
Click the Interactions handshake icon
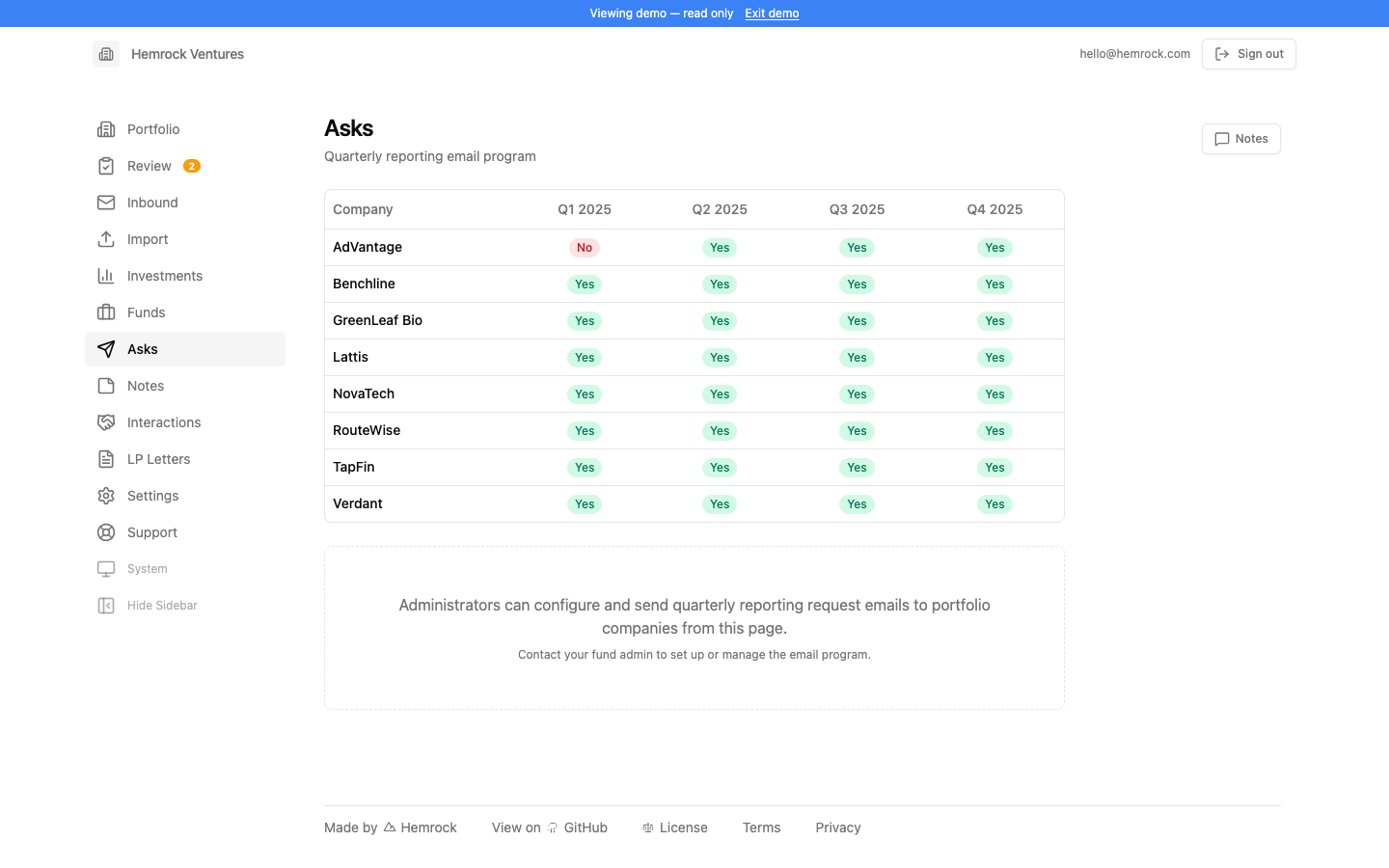tap(106, 422)
